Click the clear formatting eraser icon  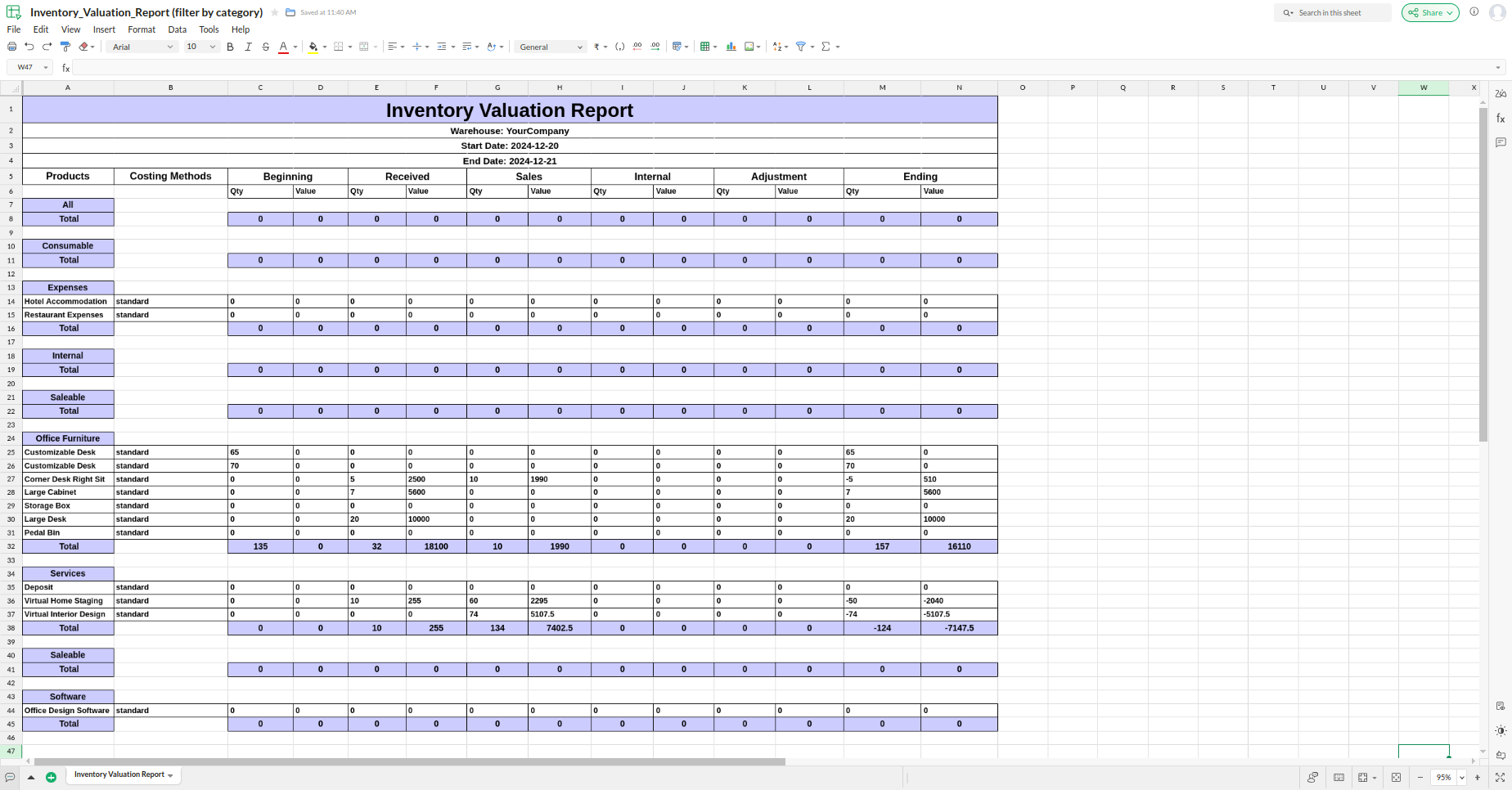tap(83, 47)
